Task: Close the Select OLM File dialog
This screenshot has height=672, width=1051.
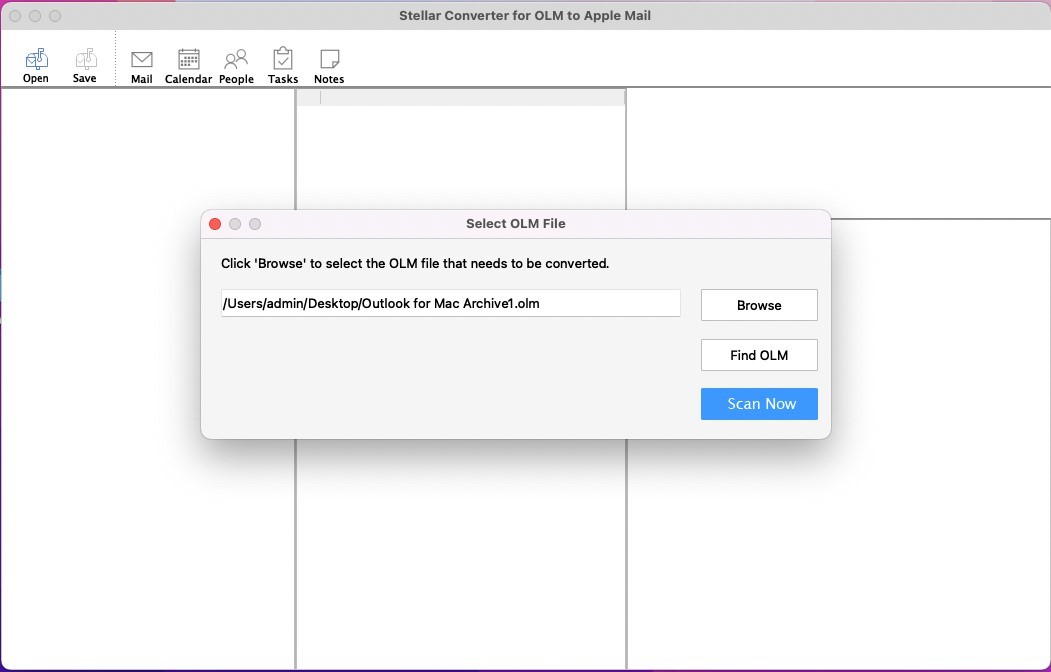Action: click(215, 224)
